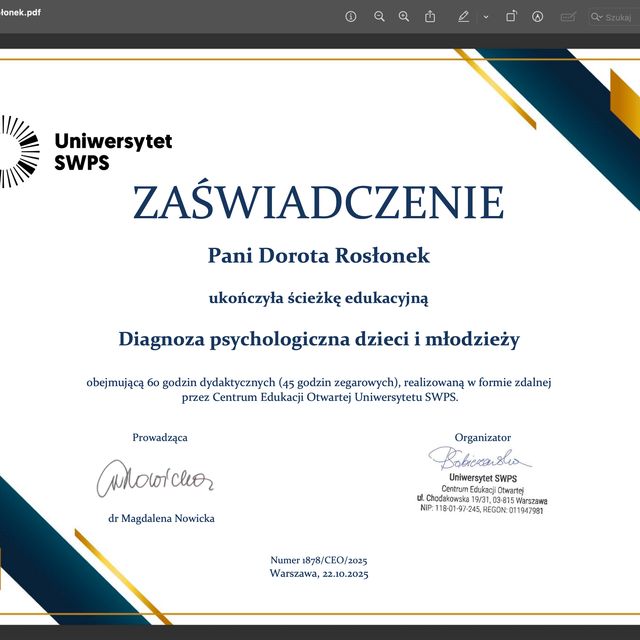The height and width of the screenshot is (640, 640).
Task: Zoom in with the plus magnifier
Action: pos(404,17)
